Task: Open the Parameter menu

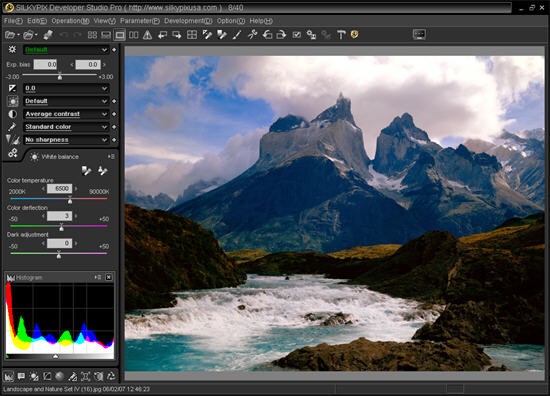Action: [x=140, y=21]
